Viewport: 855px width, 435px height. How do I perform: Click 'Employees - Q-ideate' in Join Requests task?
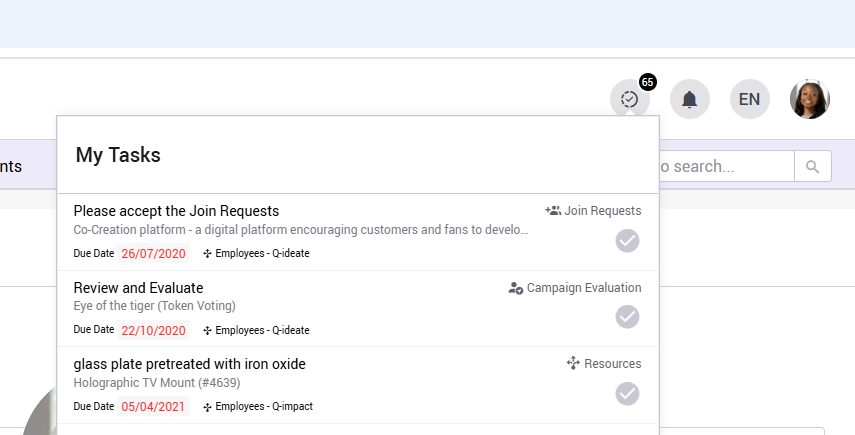coord(262,253)
